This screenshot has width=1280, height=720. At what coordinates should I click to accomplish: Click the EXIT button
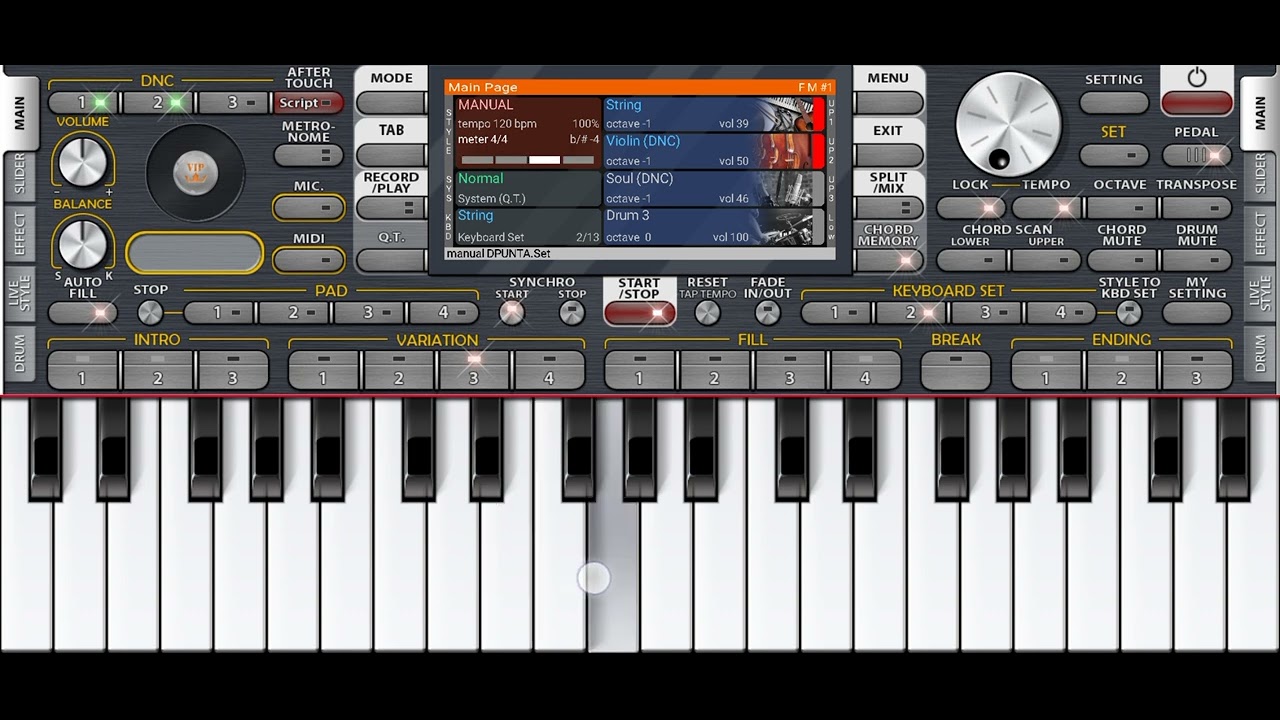888,155
